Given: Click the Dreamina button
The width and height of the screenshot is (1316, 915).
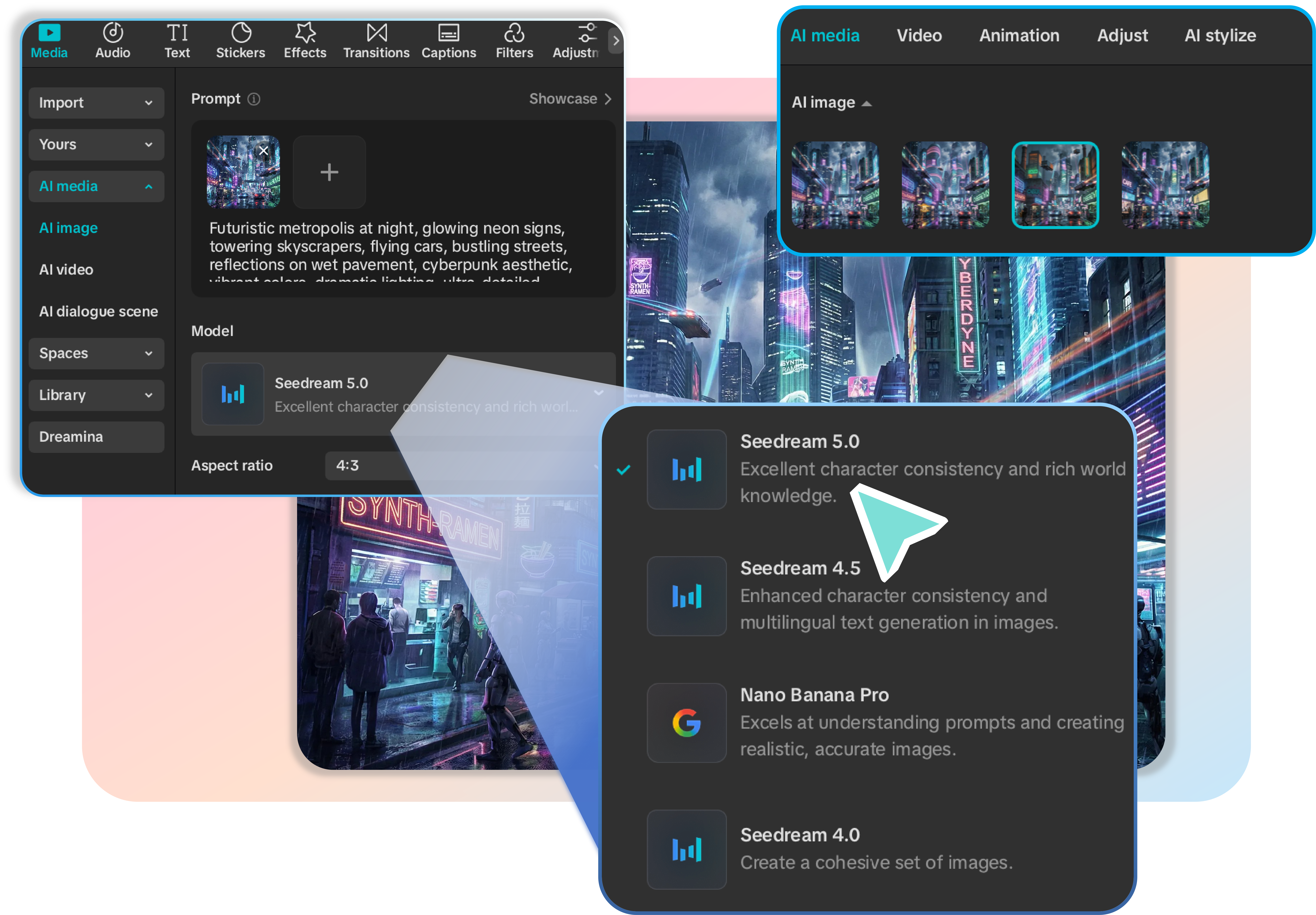Looking at the screenshot, I should pos(96,437).
